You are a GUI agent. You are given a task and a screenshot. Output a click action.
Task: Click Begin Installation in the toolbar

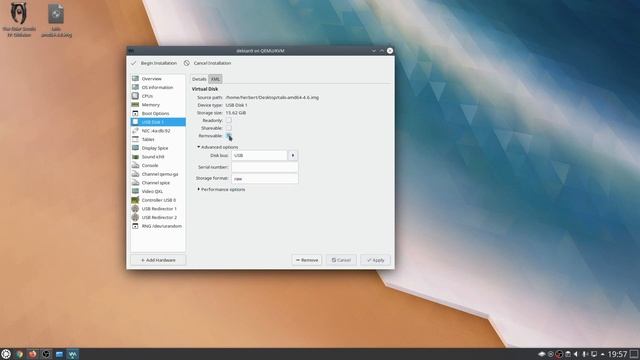[154, 63]
